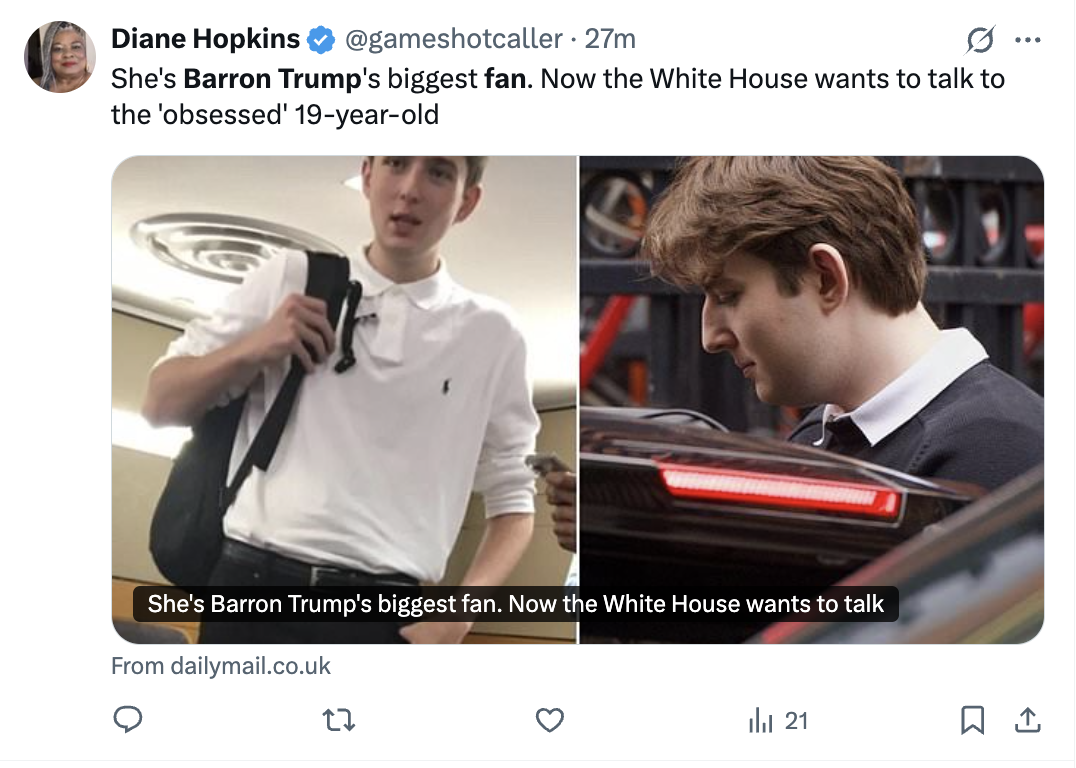The image size is (1076, 768).
Task: Click the card's headline caption overlay
Action: tap(516, 604)
